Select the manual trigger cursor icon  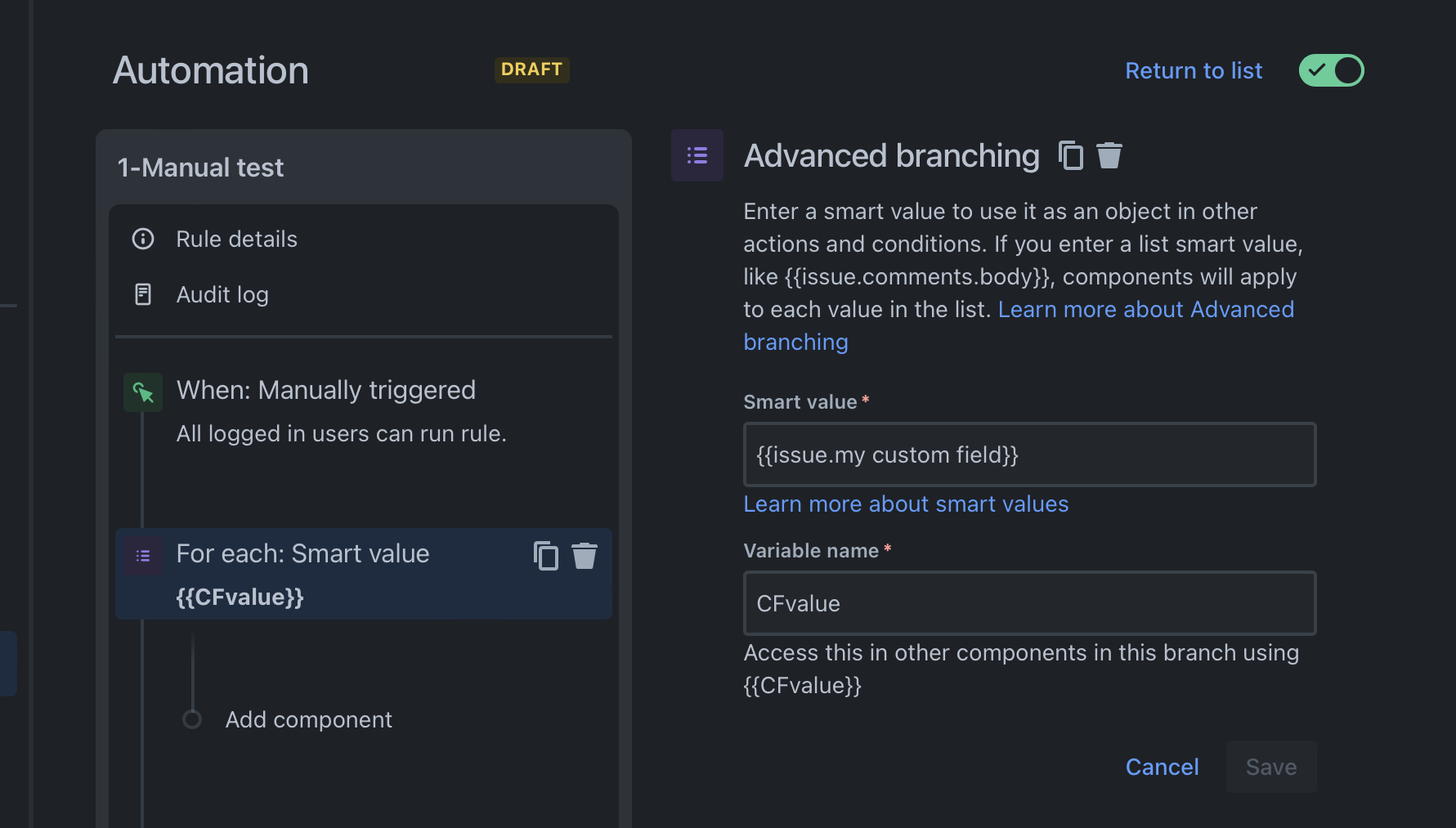pos(142,392)
